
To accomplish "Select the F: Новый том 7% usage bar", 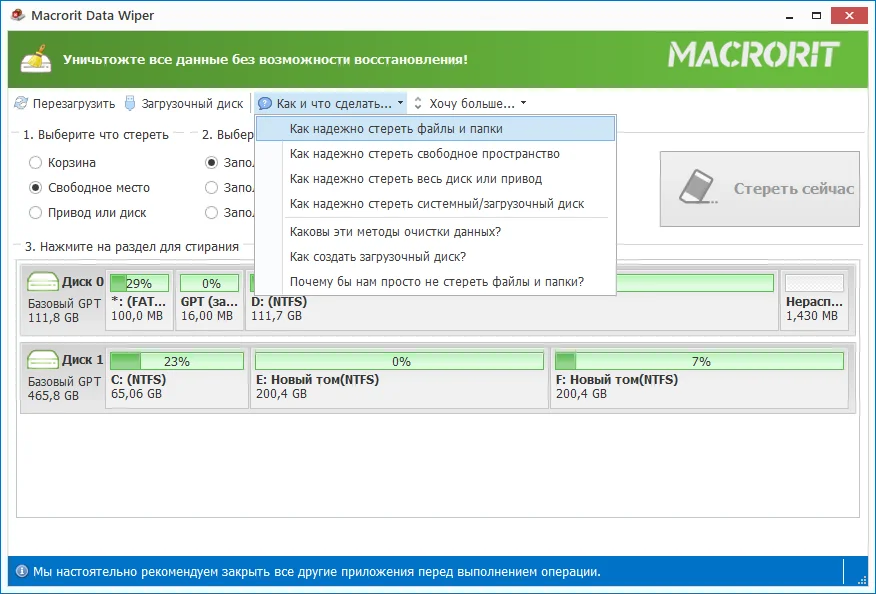I will 699,361.
